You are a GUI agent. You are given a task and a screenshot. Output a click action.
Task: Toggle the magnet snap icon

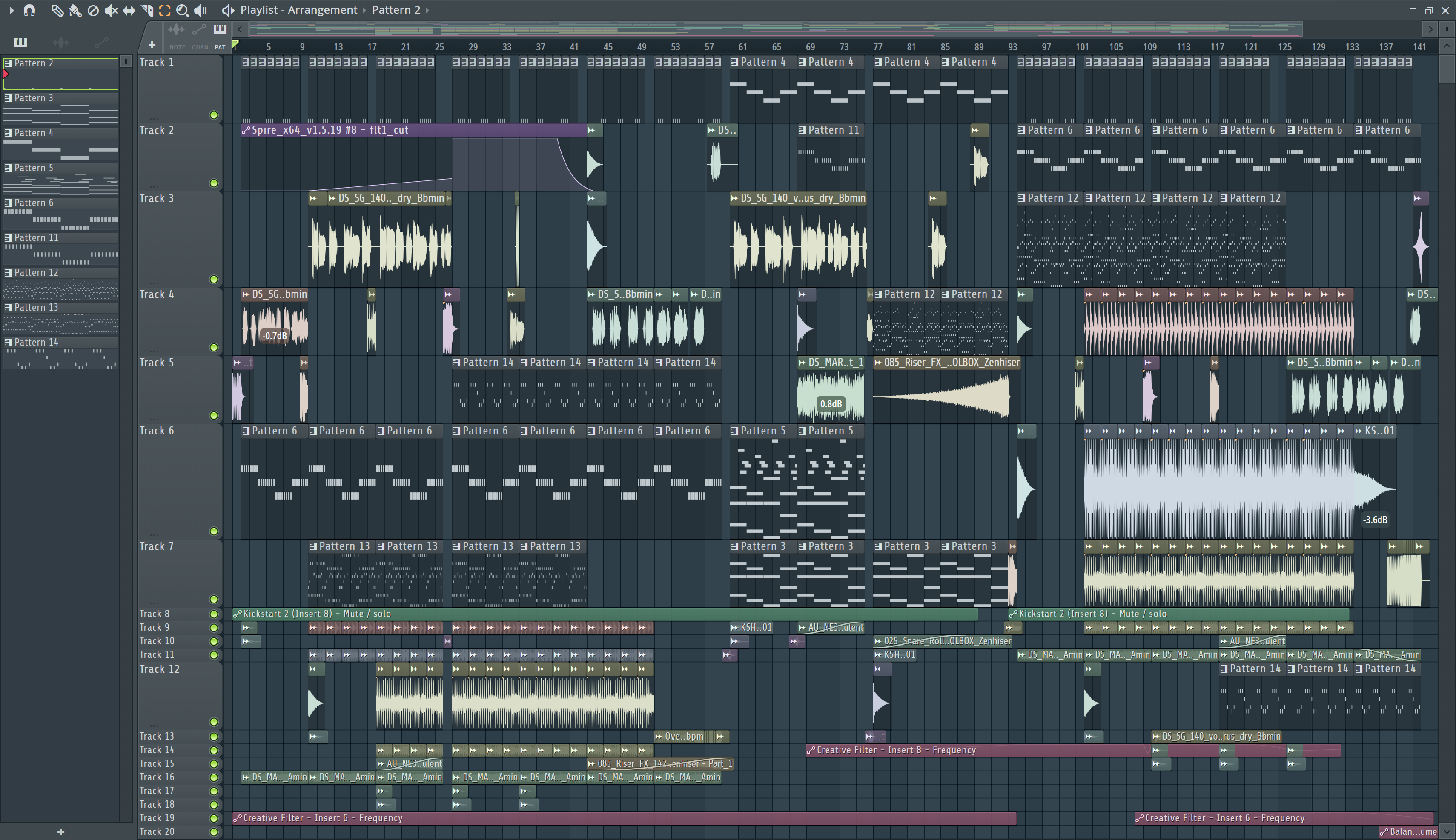pos(29,10)
